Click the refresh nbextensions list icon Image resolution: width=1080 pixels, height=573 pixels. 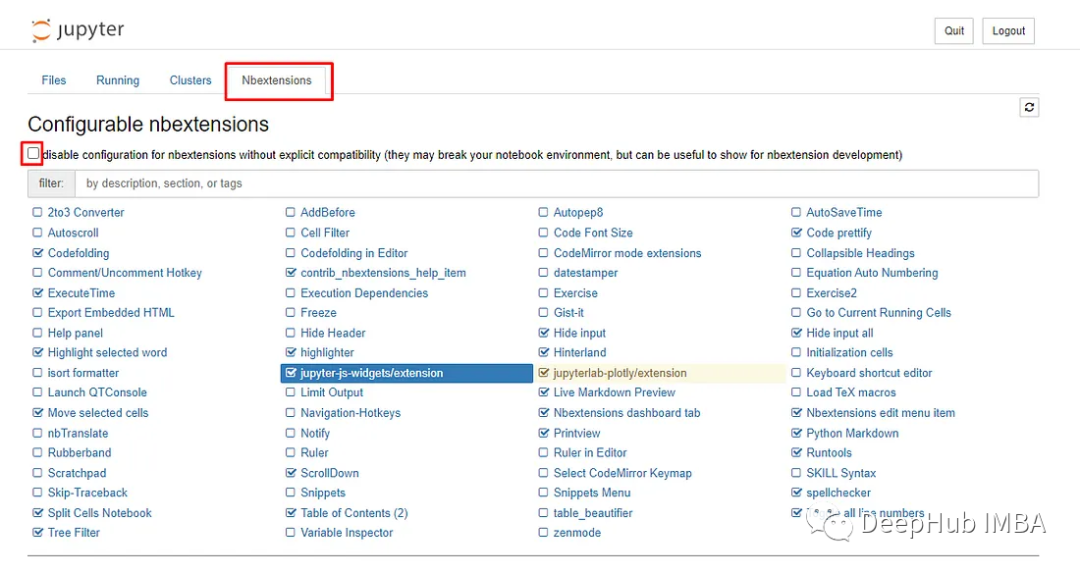tap(1029, 107)
